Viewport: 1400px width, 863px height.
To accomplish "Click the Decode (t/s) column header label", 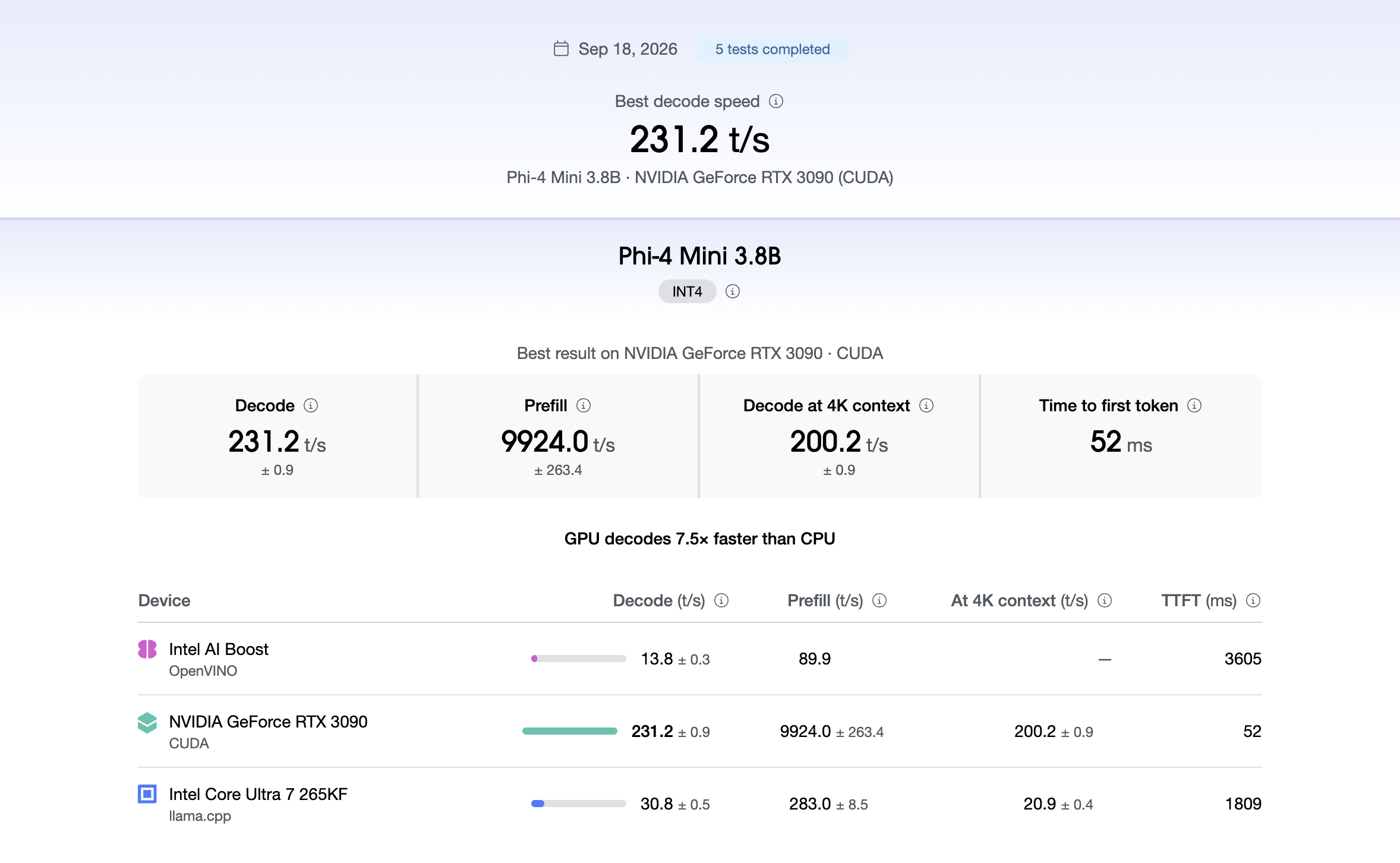I will pos(658,600).
